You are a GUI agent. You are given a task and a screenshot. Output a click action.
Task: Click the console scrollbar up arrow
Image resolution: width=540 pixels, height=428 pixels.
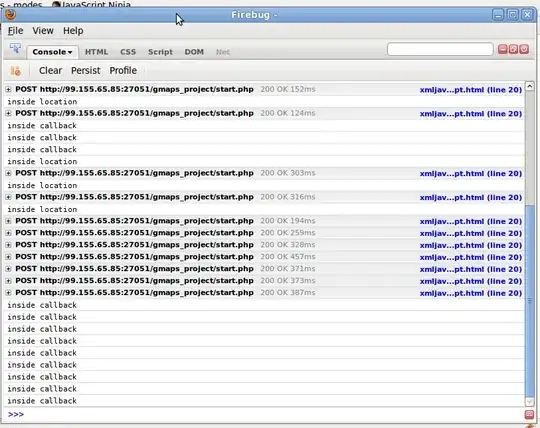tap(530, 86)
